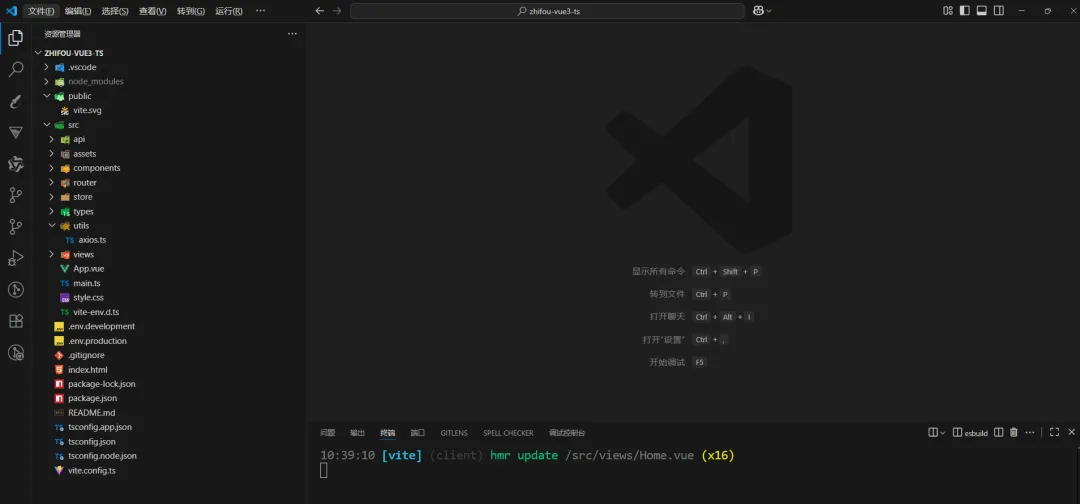This screenshot has width=1080, height=504.
Task: Open Run and Debug view
Action: tap(15, 258)
